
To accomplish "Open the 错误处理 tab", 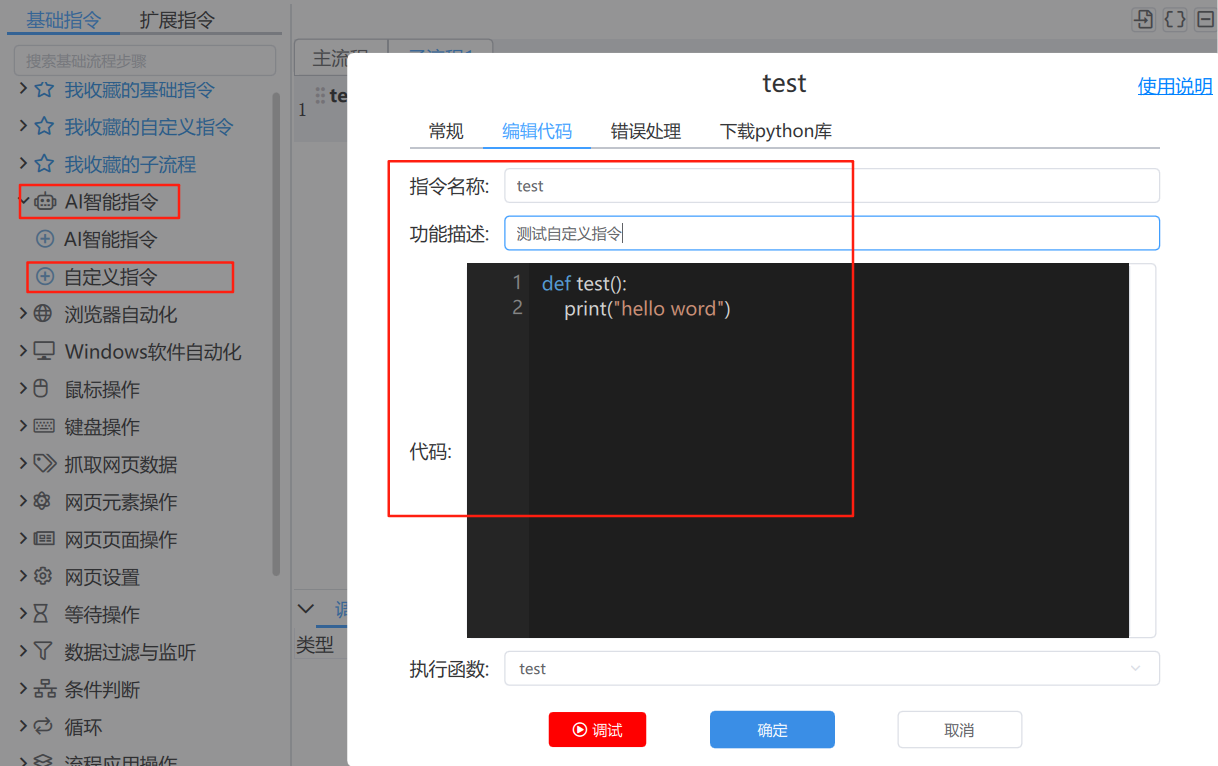I will pyautogui.click(x=646, y=131).
